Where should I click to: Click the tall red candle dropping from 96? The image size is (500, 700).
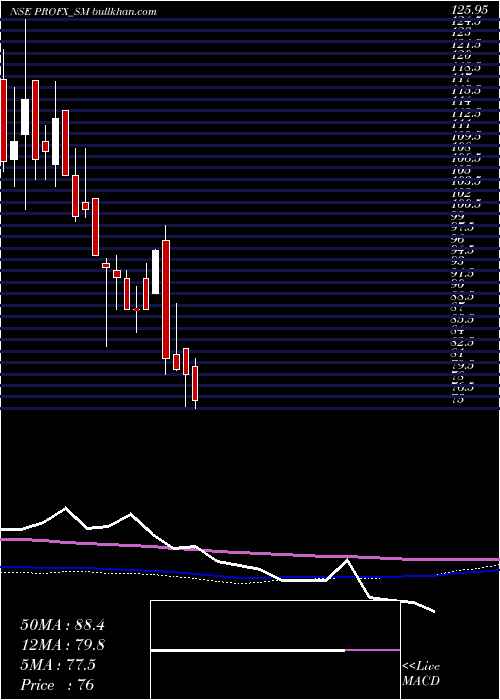[x=166, y=299]
